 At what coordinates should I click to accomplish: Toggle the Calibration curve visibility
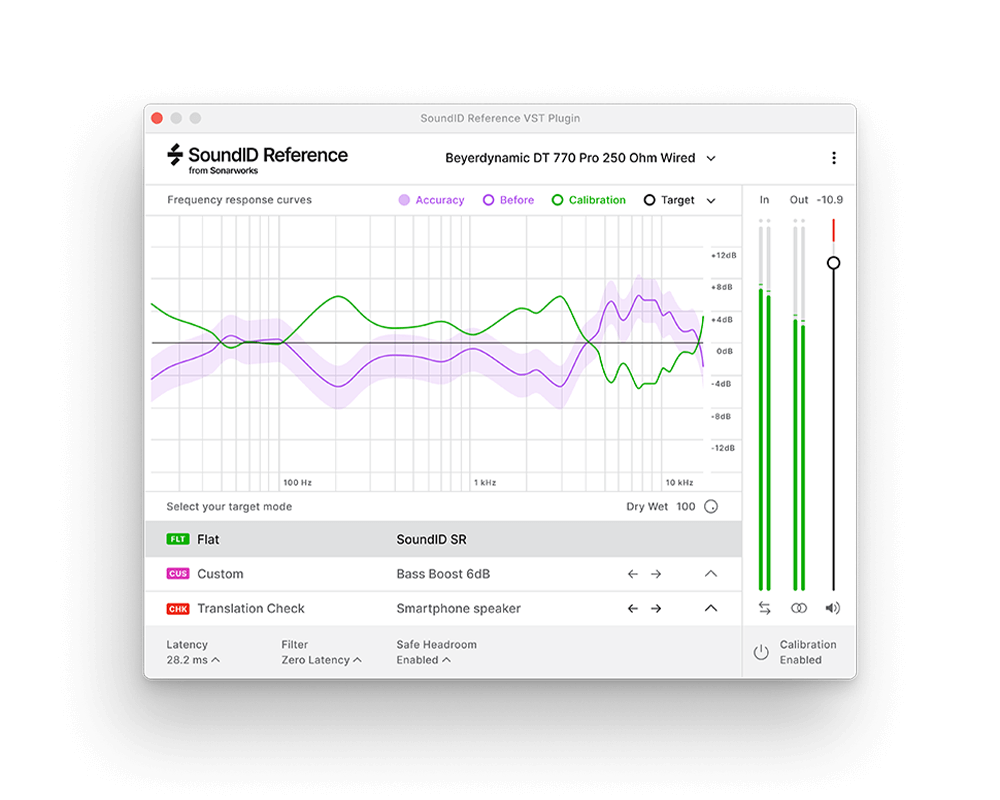tap(589, 200)
